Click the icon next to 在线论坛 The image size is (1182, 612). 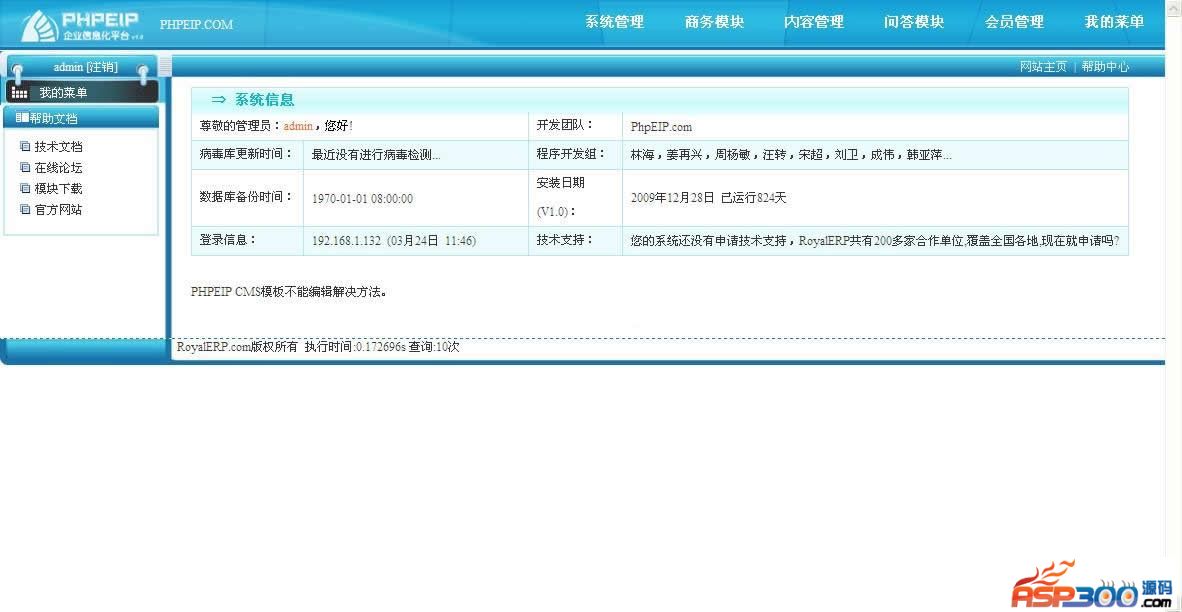click(25, 168)
